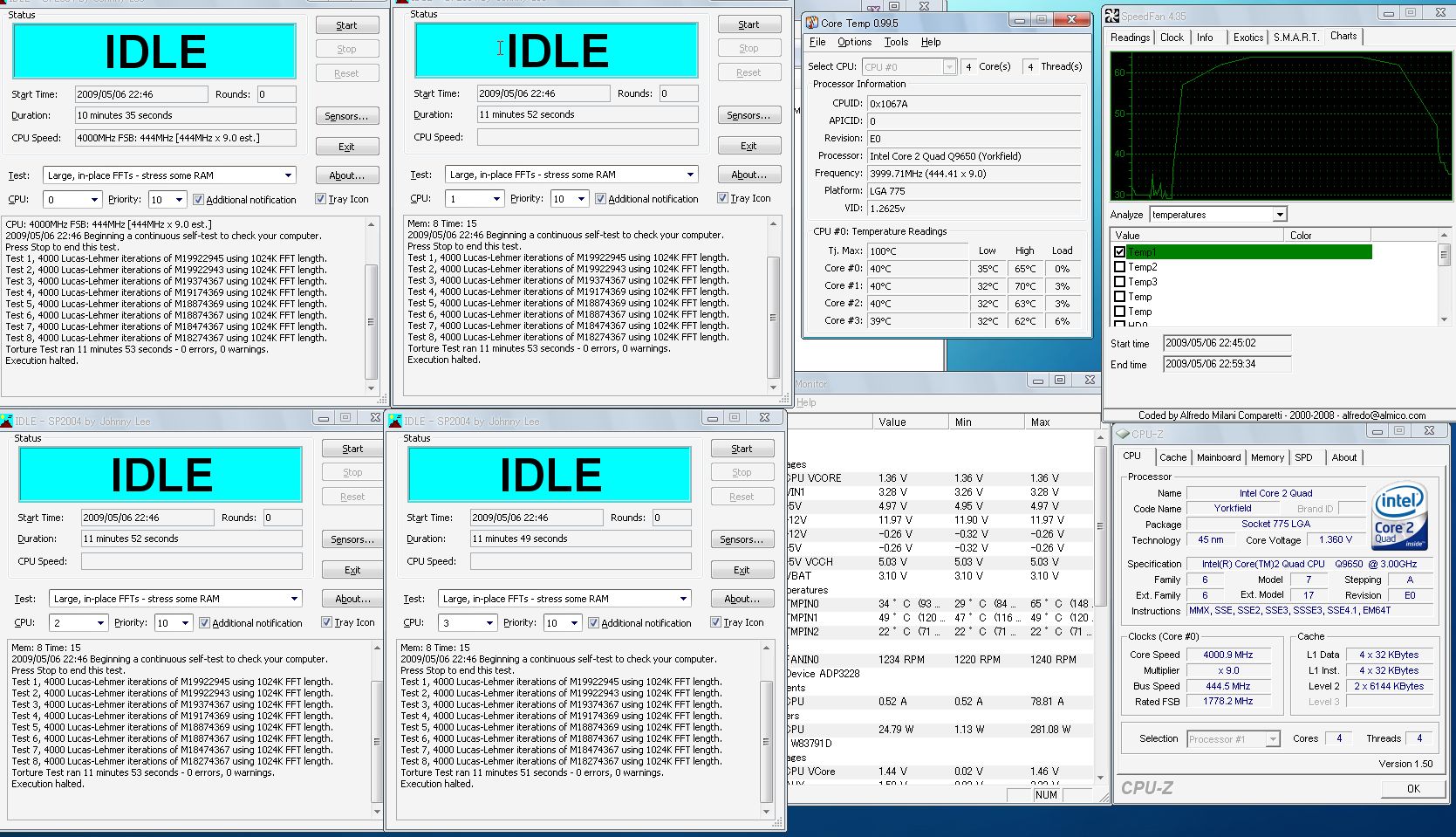Click Help menu in hardware monitor window

coord(806,402)
